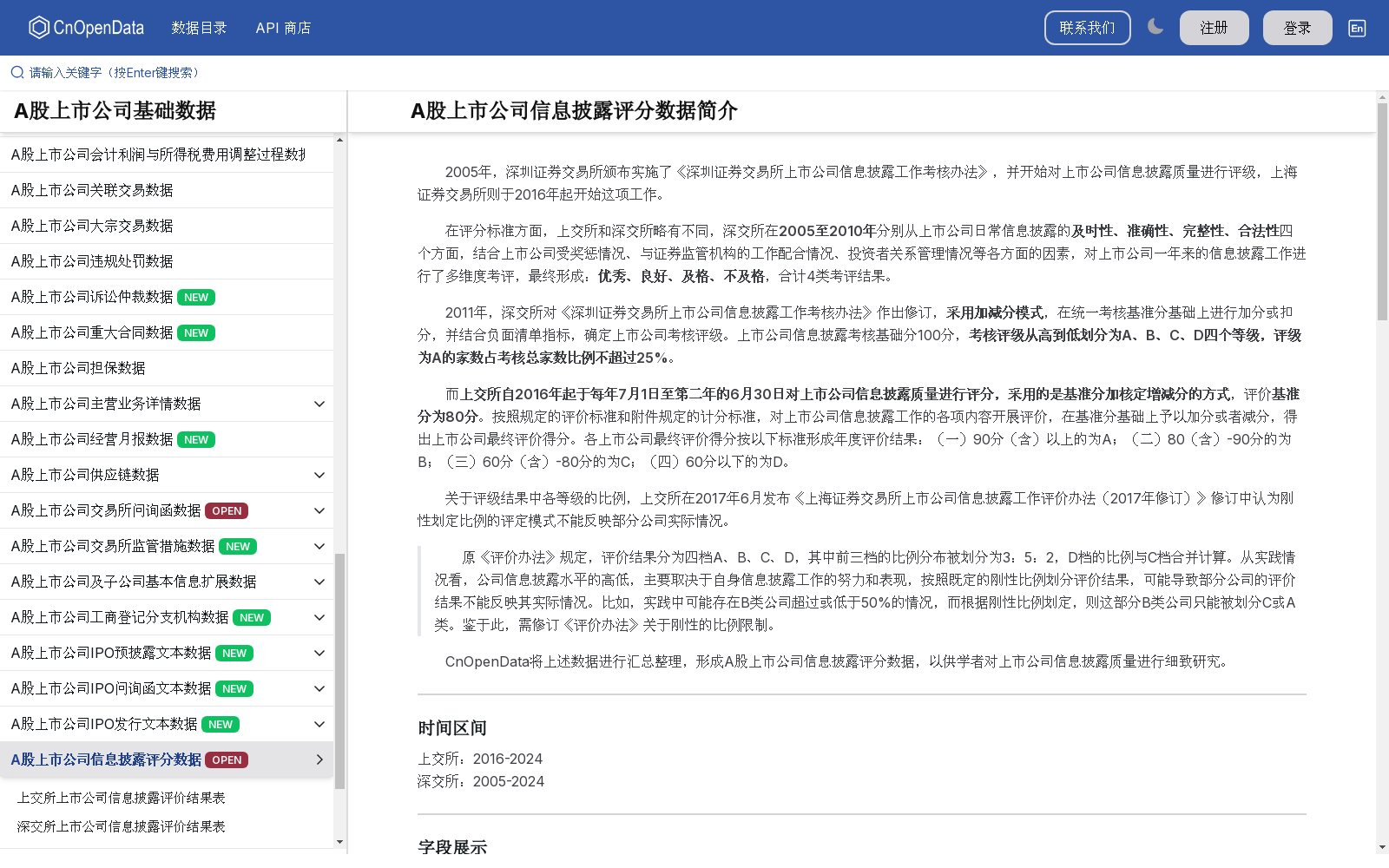This screenshot has width=1389, height=868.
Task: Open 深交所上市公司信息披露评价结果表
Action: [122, 826]
